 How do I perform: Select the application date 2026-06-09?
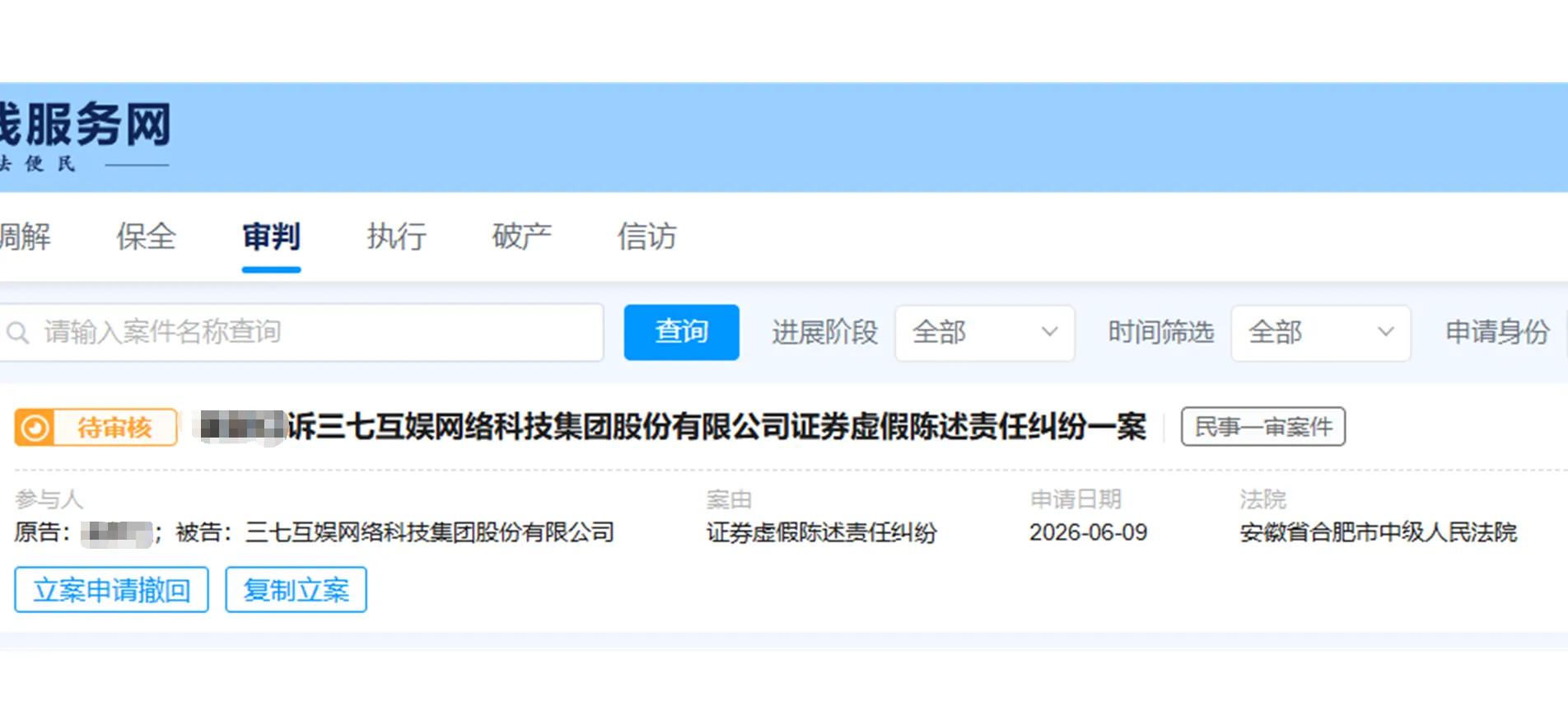click(1088, 532)
